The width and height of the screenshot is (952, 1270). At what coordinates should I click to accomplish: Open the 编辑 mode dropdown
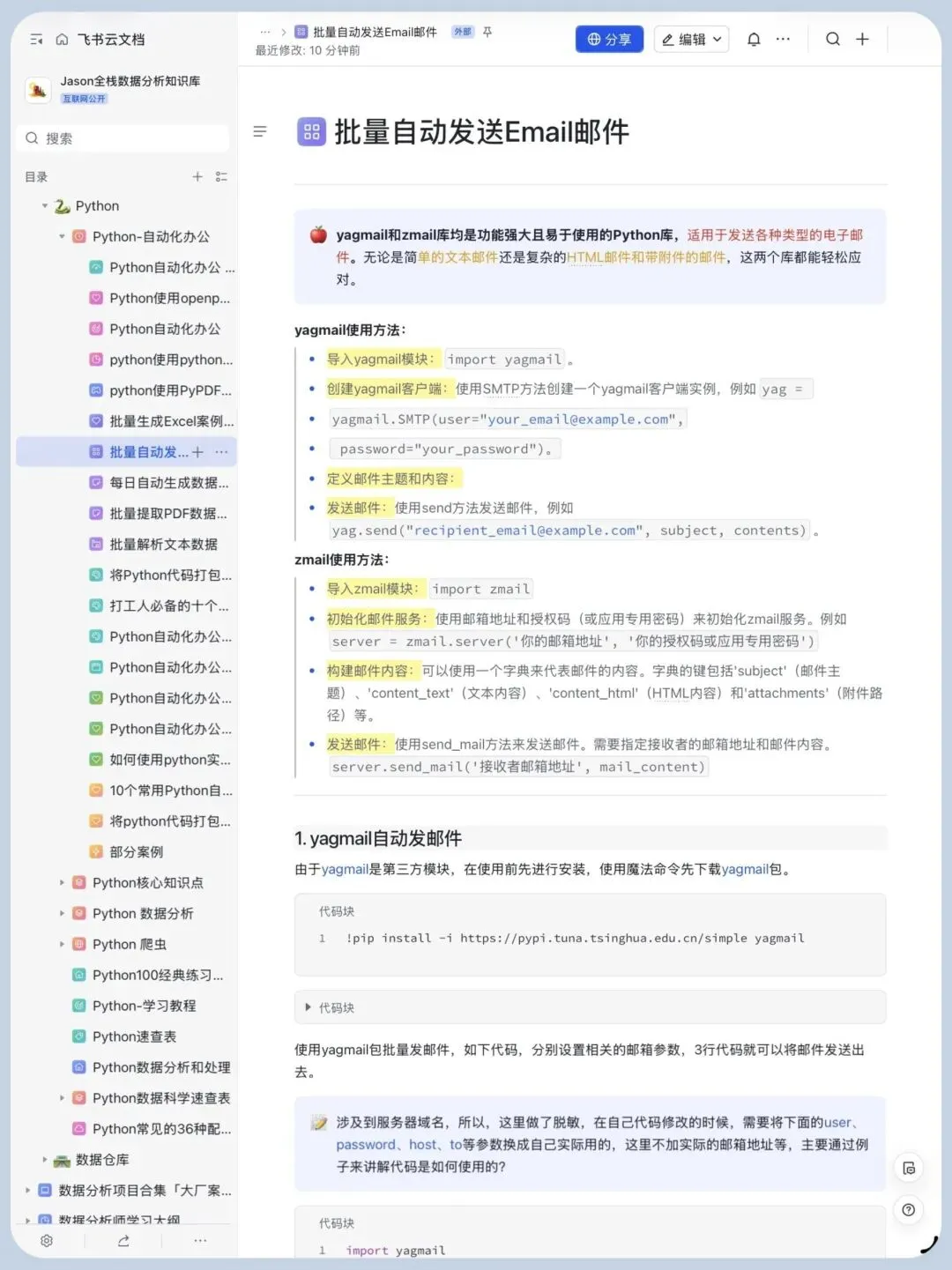coord(691,40)
